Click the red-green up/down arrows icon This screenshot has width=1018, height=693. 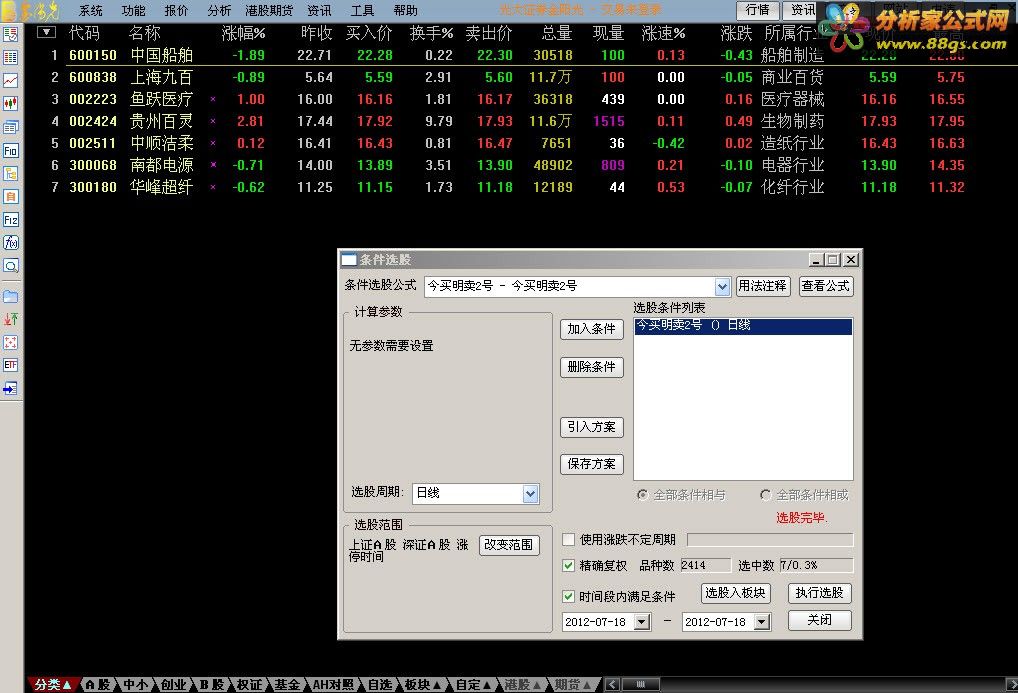coord(10,319)
